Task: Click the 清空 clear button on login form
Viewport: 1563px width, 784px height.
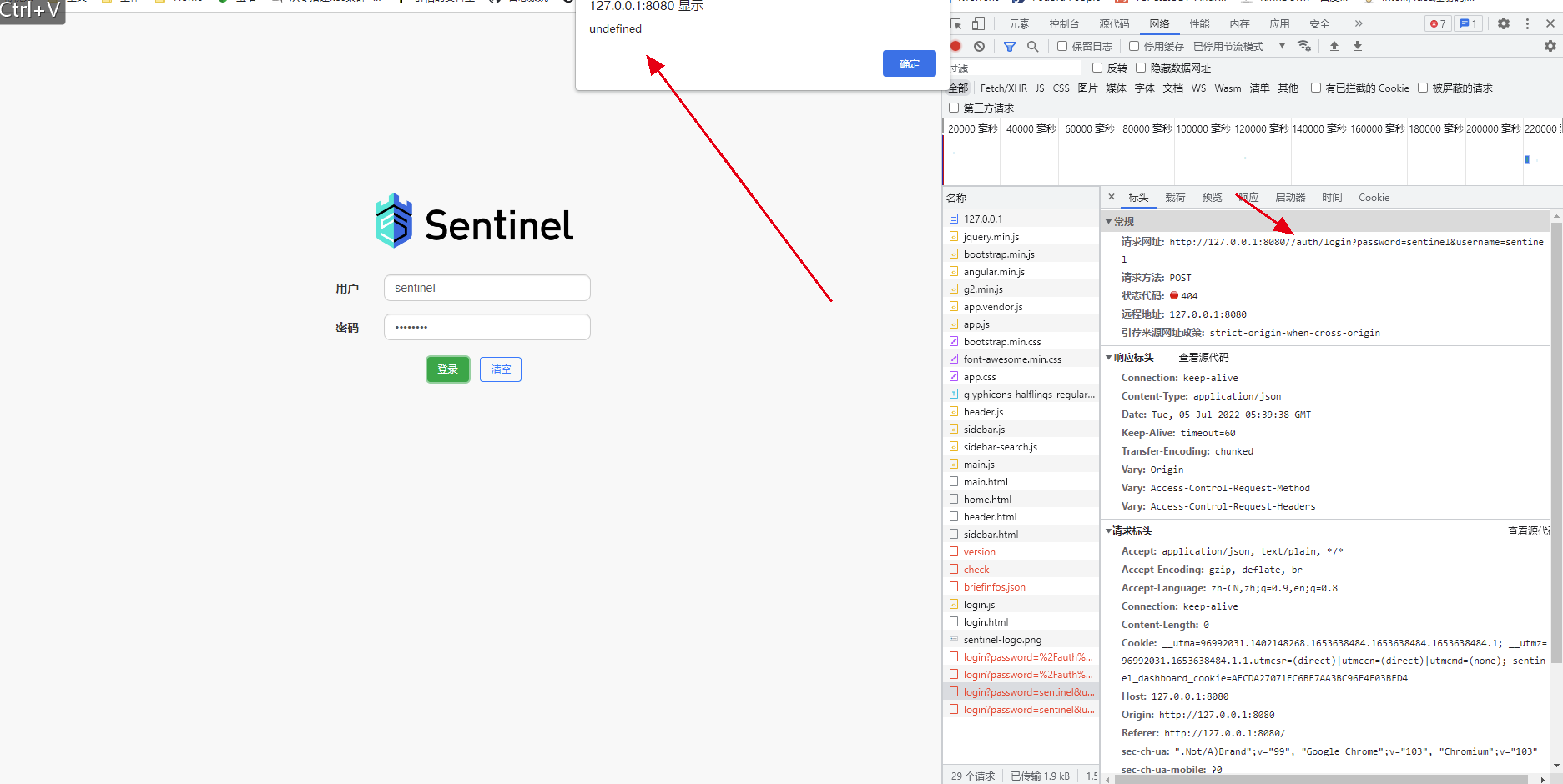Action: pos(501,369)
